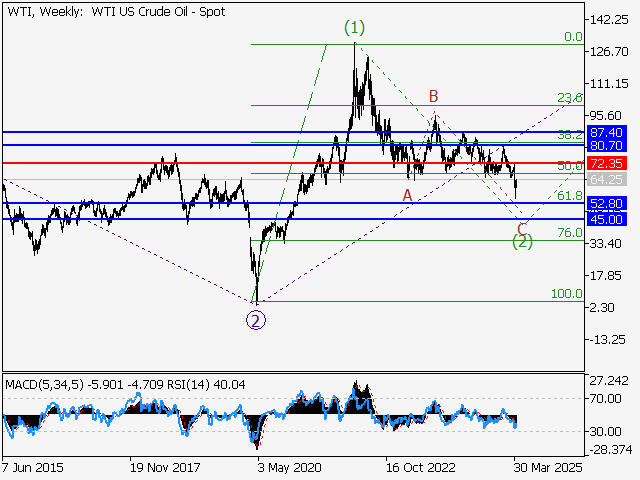Click the green wave (1) label at peak
The width and height of the screenshot is (640, 480).
[x=355, y=28]
